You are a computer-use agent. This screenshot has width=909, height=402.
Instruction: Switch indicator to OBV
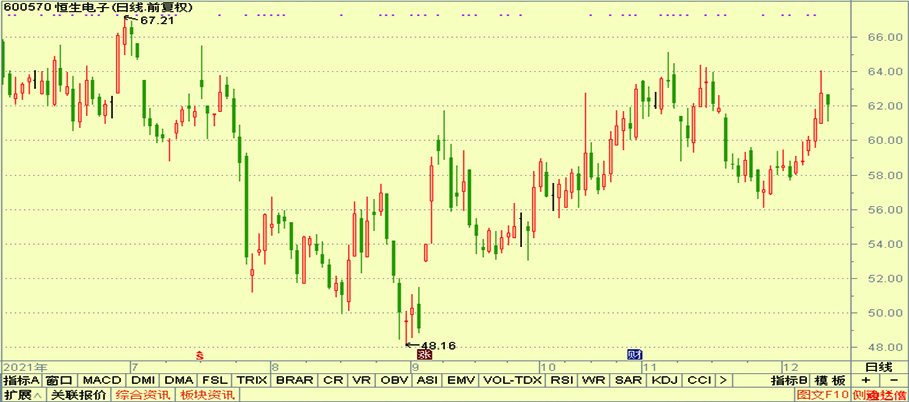394,381
